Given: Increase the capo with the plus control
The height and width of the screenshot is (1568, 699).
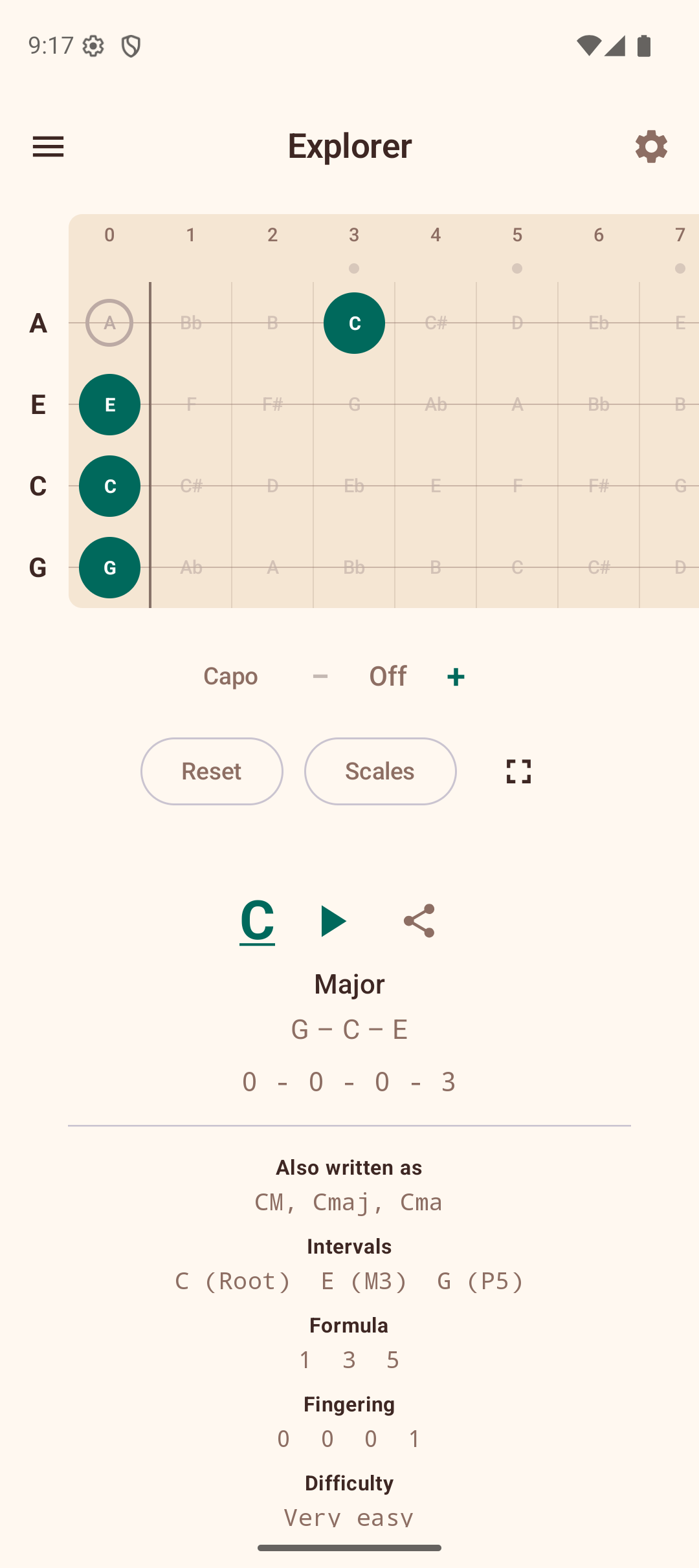Looking at the screenshot, I should (455, 676).
